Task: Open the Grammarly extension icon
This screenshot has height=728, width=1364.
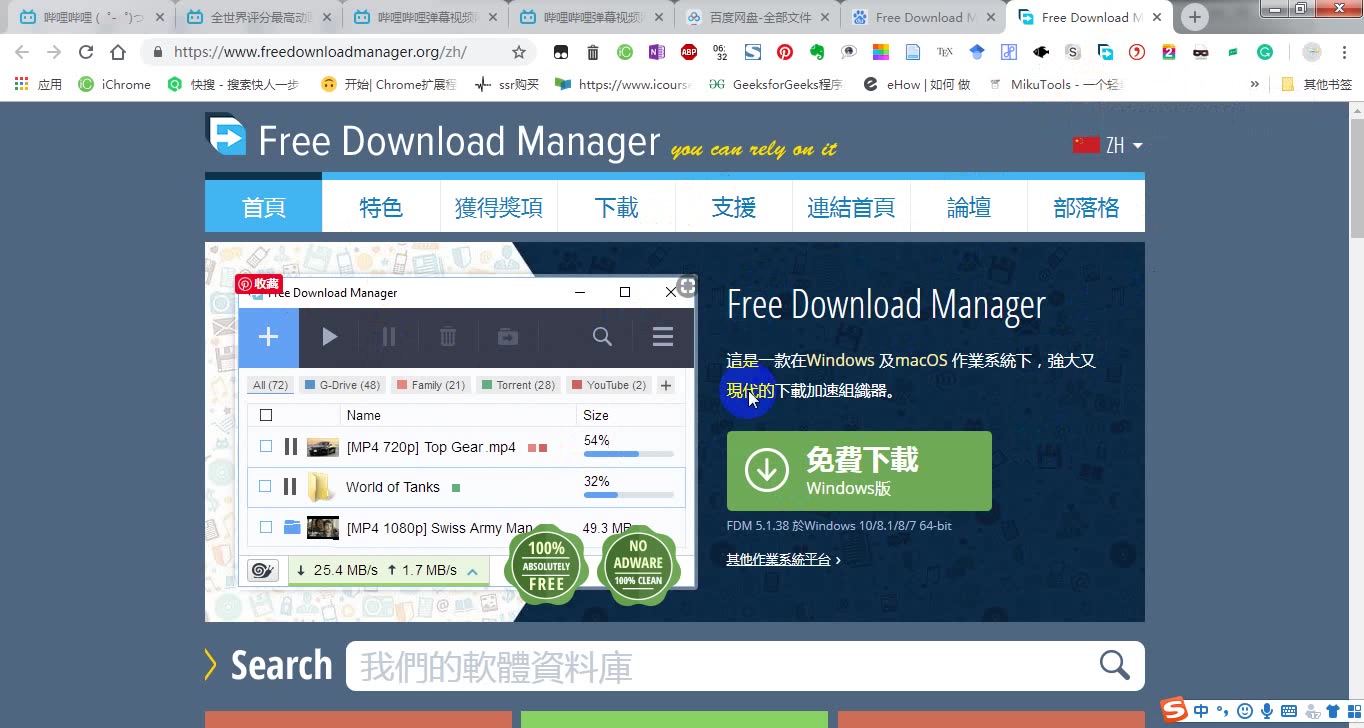Action: coord(1265,52)
